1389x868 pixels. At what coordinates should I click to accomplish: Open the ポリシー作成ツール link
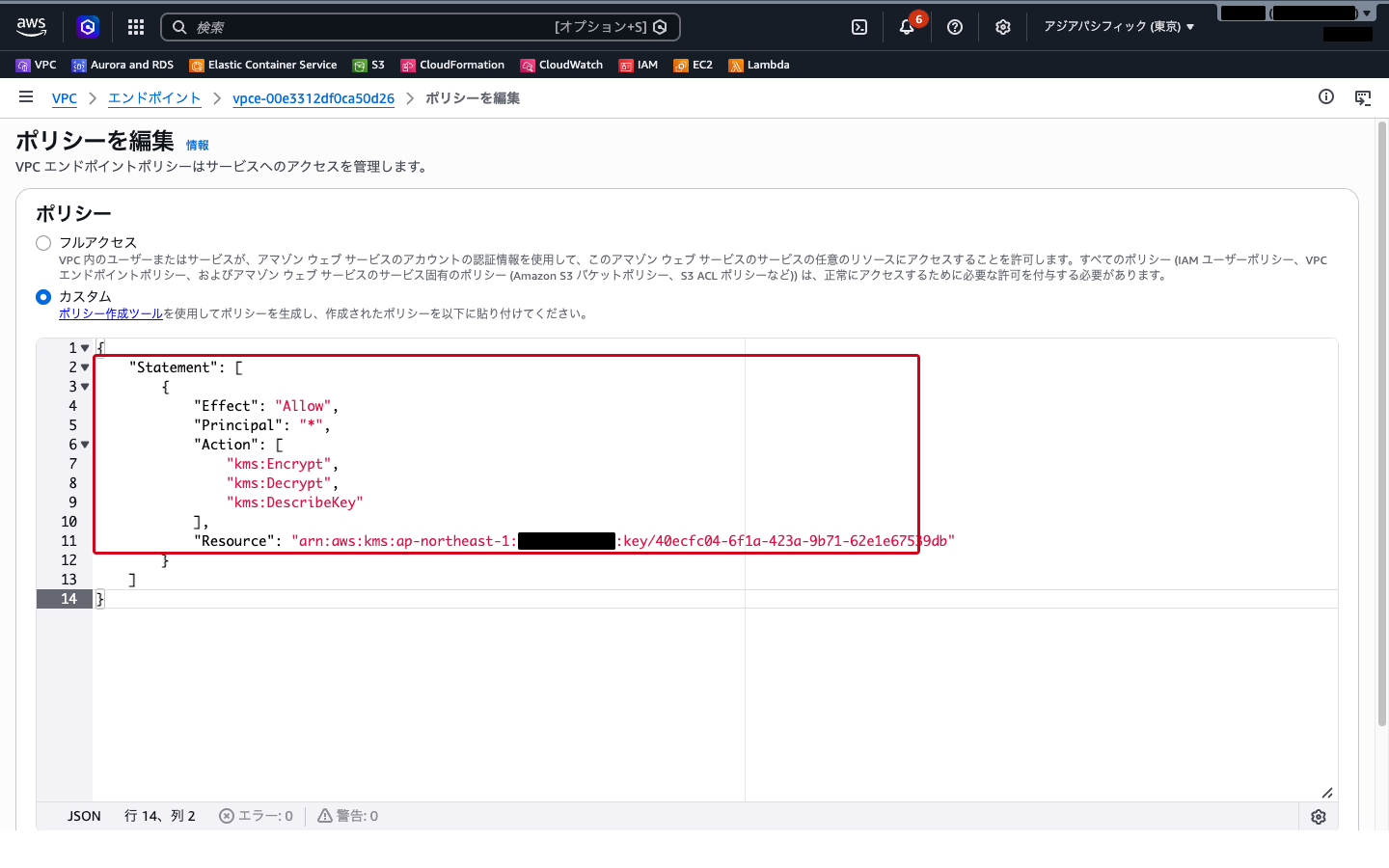(x=111, y=313)
